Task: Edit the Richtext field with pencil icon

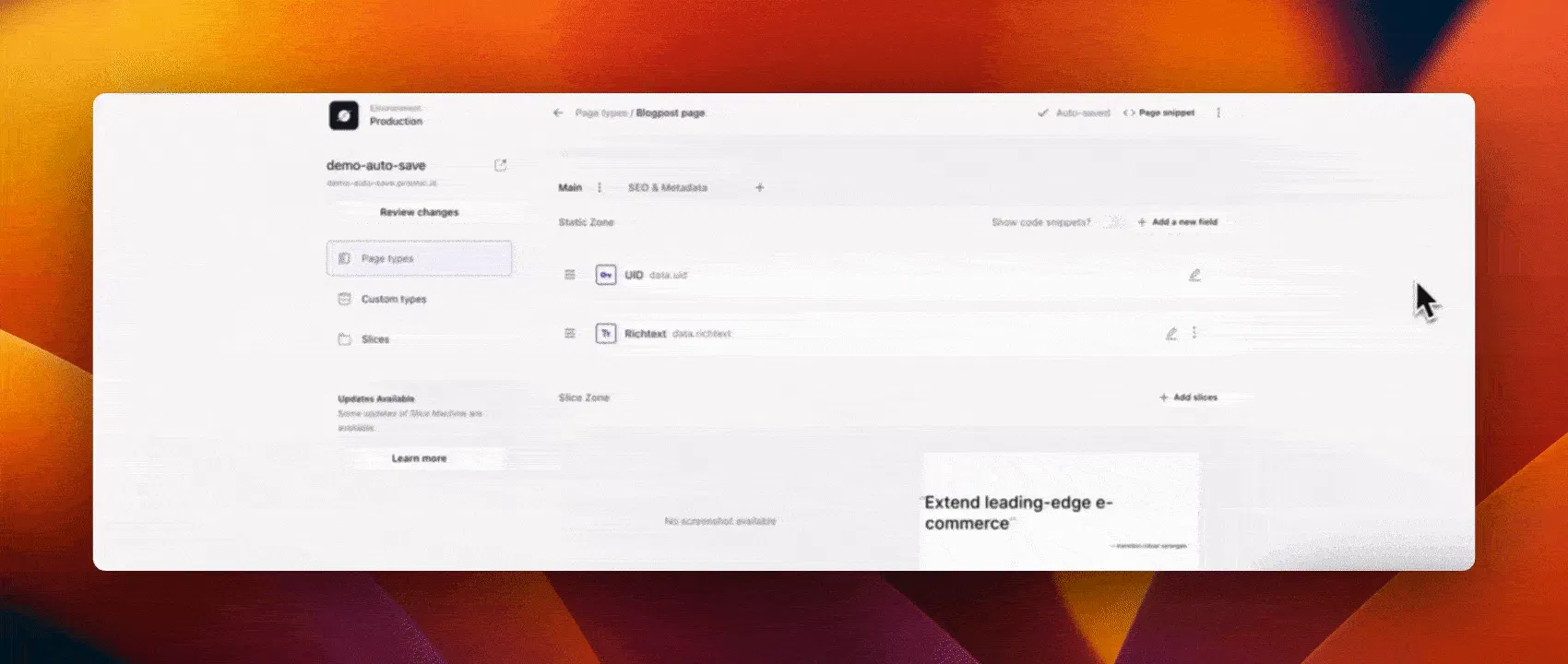Action: [x=1171, y=333]
